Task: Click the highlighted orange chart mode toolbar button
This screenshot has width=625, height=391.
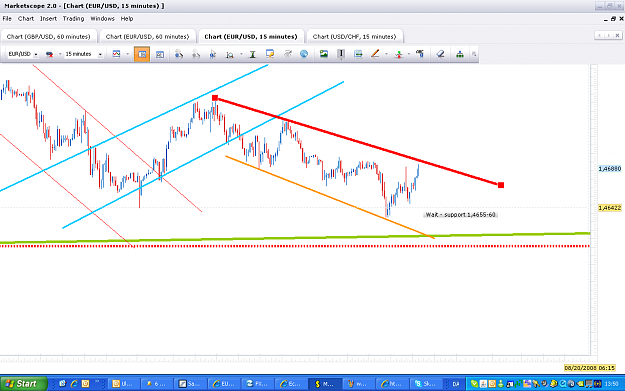Action: [142, 54]
